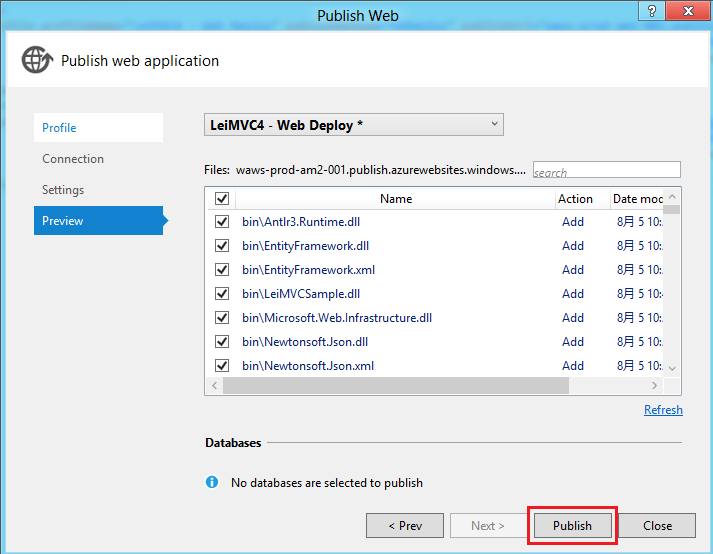Click inside the file search box
Viewport: 713px width, 554px height.
607,170
